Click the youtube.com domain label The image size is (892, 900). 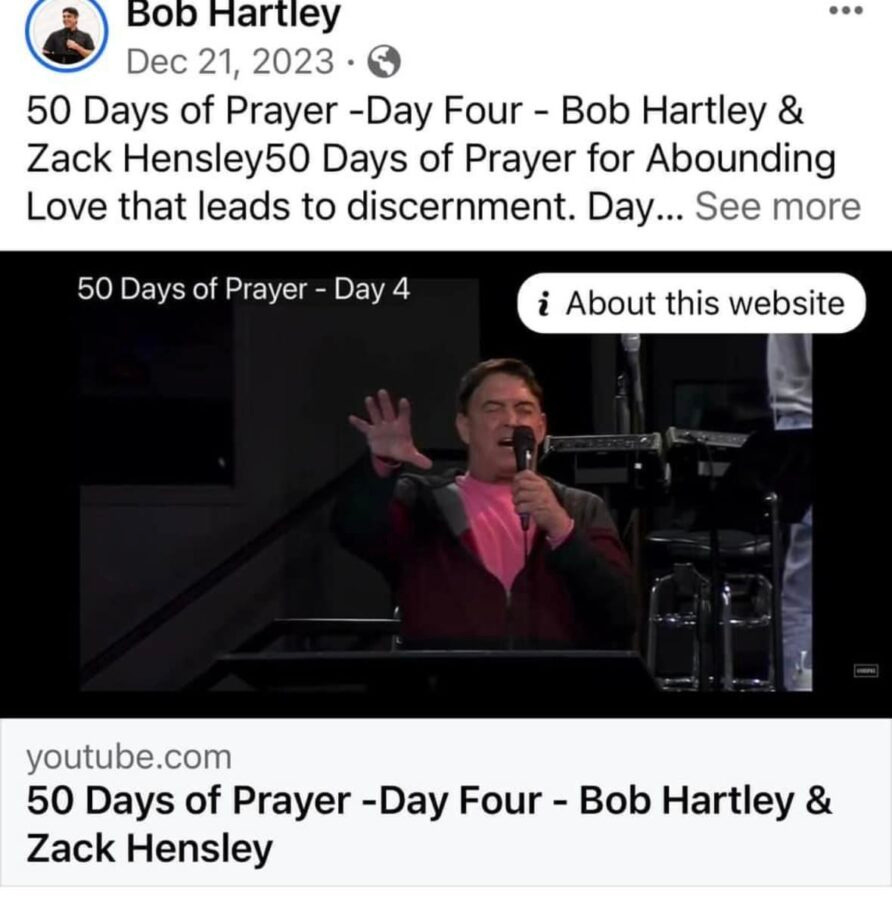[129, 757]
